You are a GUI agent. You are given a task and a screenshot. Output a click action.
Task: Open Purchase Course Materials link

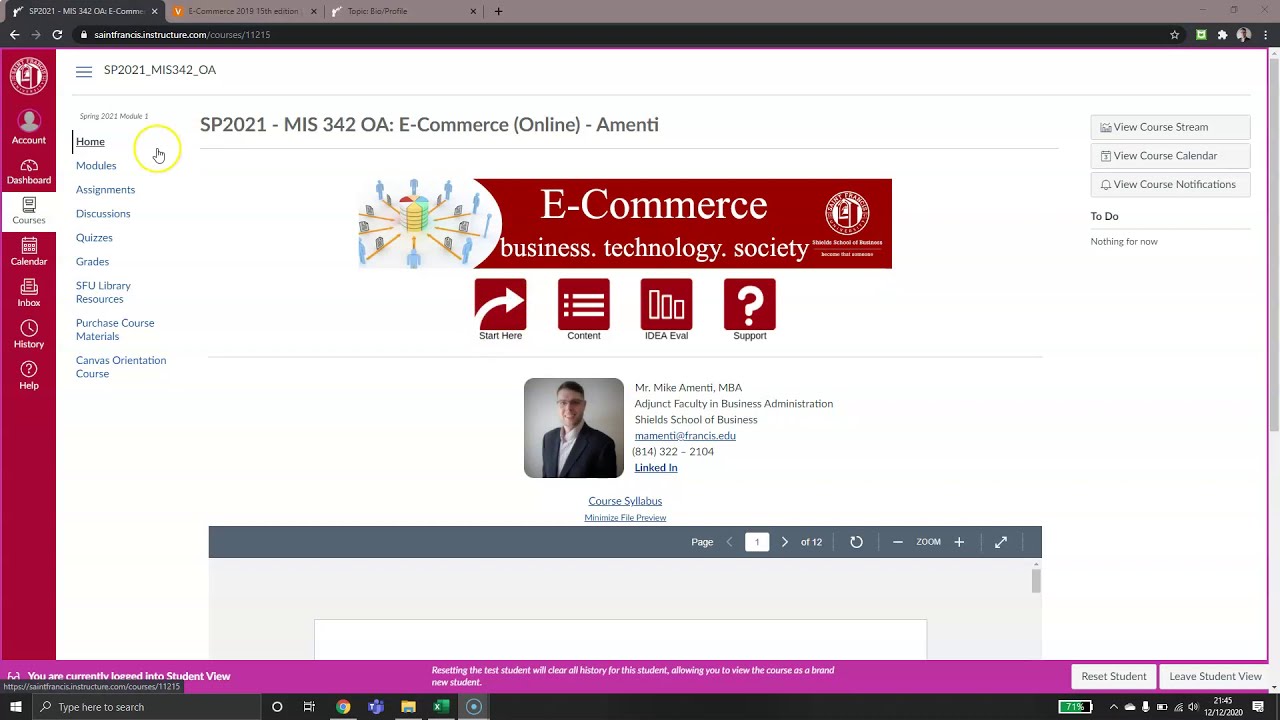115,330
